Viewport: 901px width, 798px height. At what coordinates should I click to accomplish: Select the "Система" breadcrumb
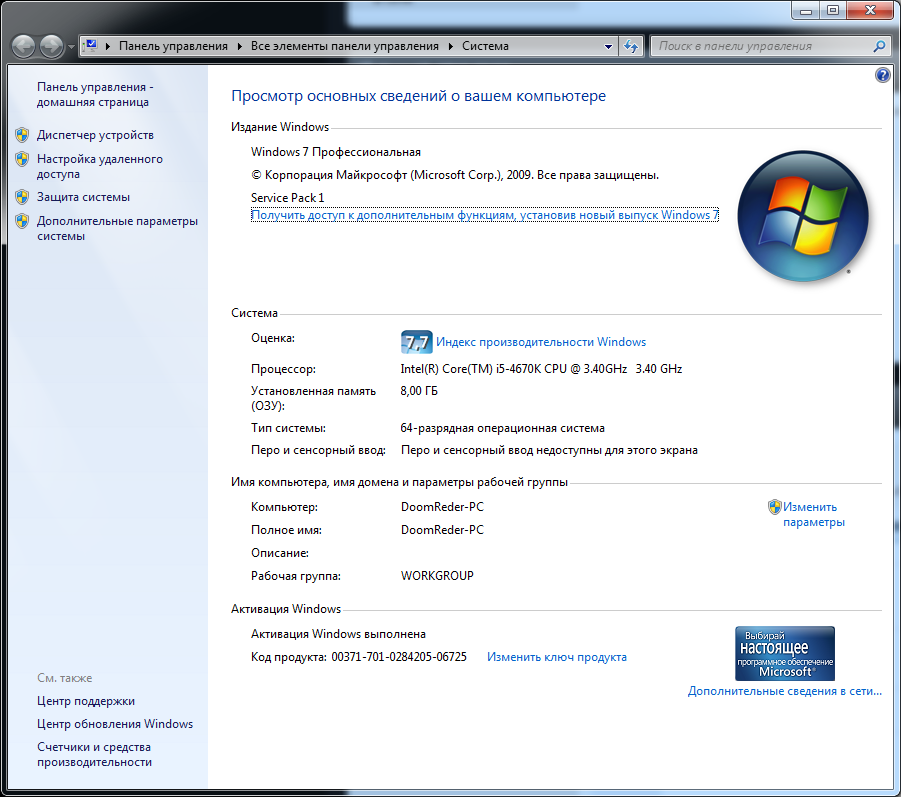coord(485,46)
